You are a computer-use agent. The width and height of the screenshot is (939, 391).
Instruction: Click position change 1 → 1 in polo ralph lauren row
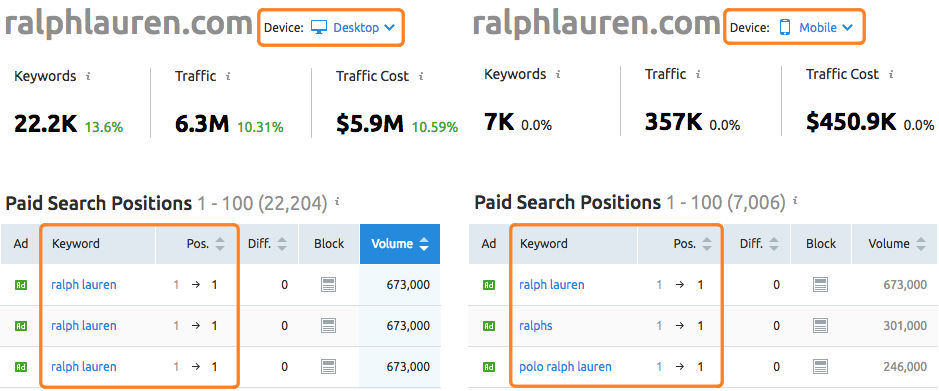(x=680, y=366)
